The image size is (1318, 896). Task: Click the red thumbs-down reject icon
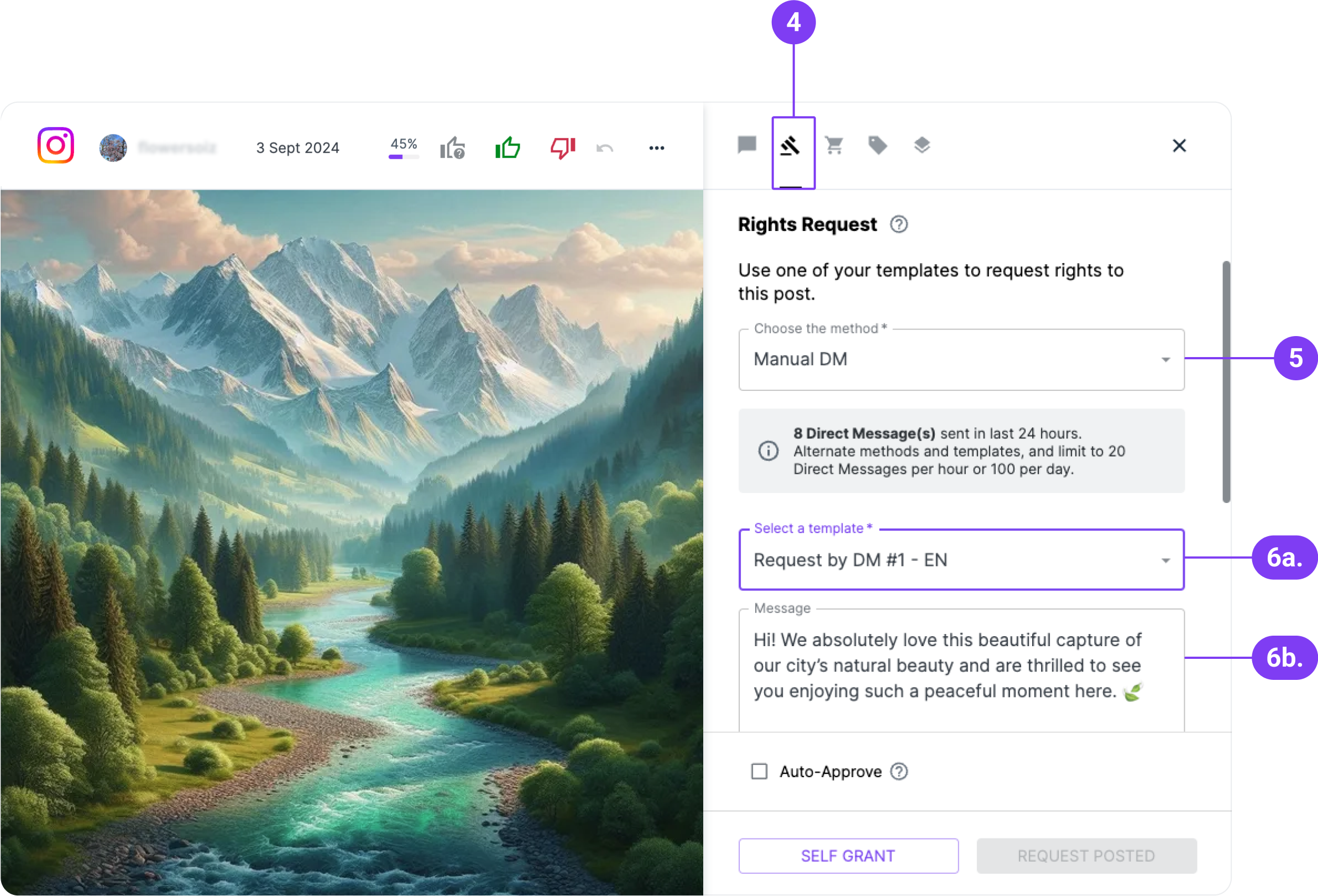(563, 148)
